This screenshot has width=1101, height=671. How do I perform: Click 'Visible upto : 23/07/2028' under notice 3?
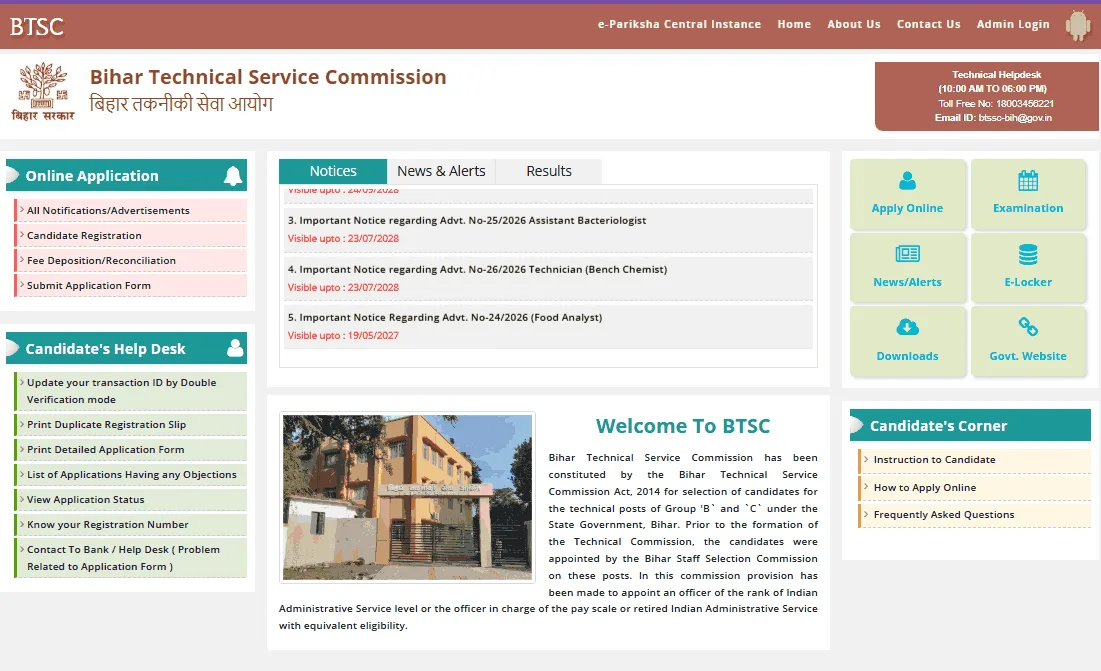click(343, 239)
